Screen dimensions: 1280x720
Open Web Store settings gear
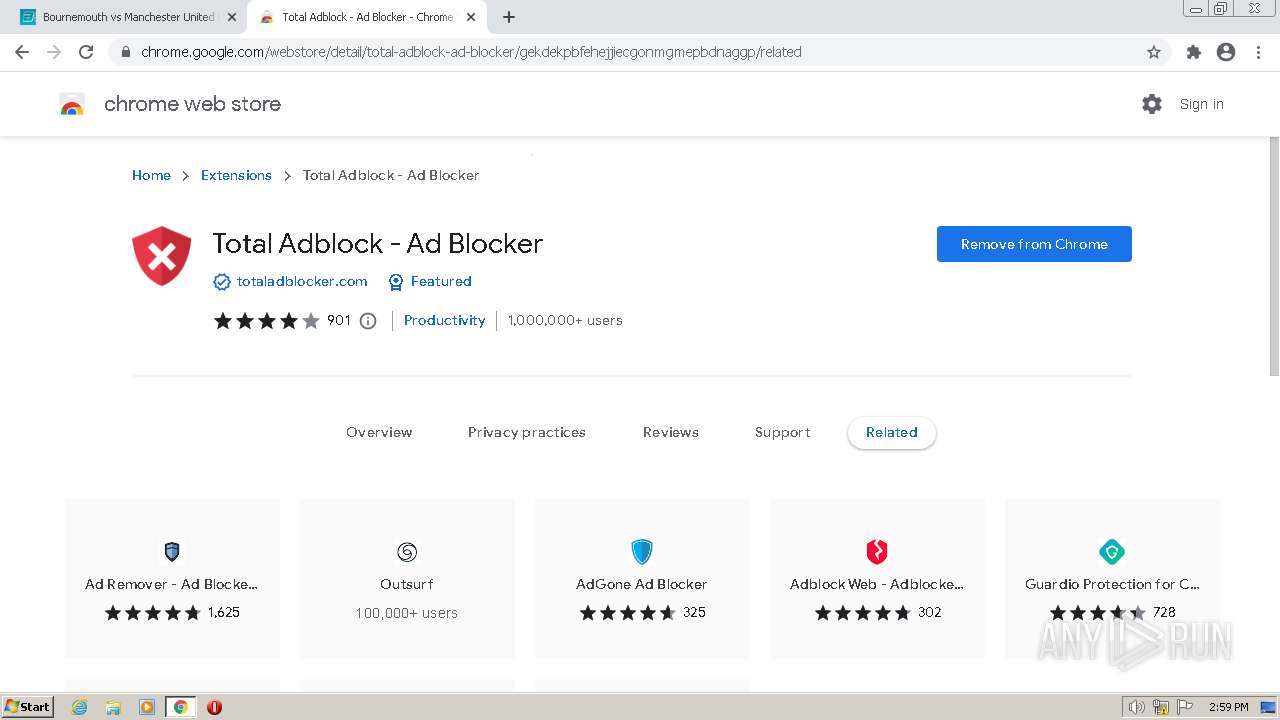1152,104
